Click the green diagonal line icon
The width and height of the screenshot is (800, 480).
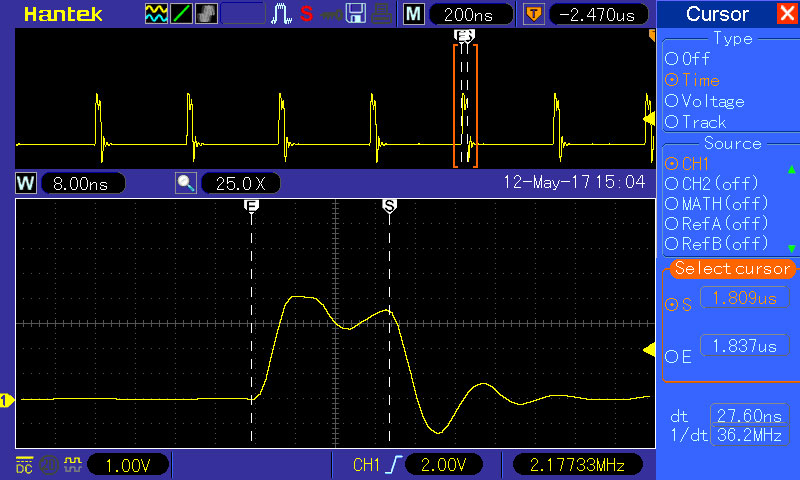tap(182, 14)
